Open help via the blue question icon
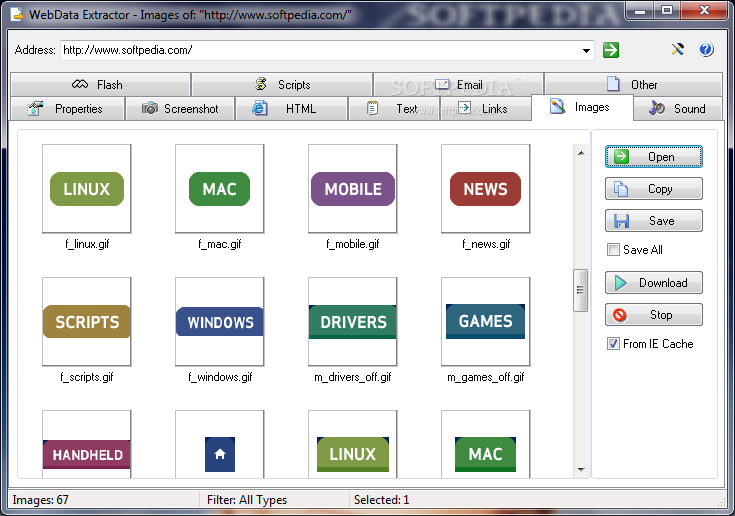This screenshot has height=516, width=735. [706, 49]
